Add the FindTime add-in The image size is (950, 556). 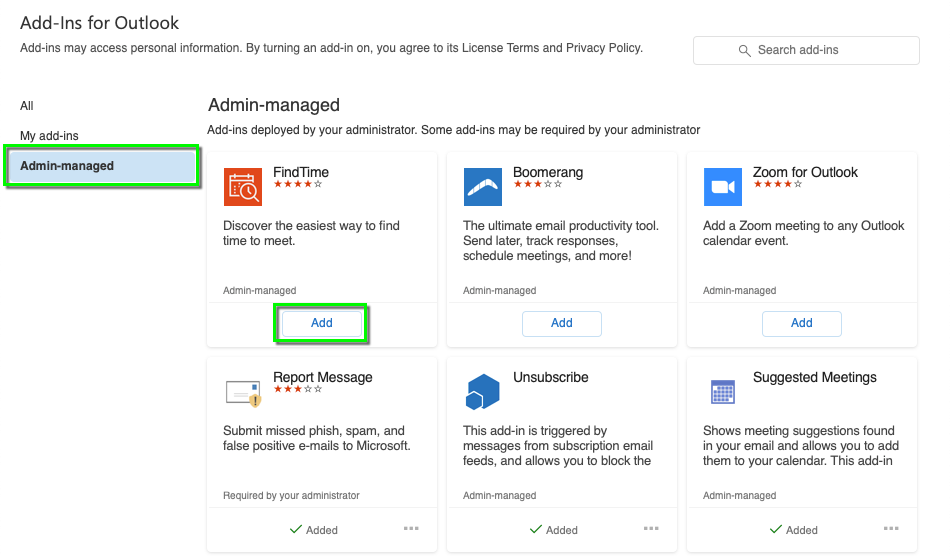(322, 323)
